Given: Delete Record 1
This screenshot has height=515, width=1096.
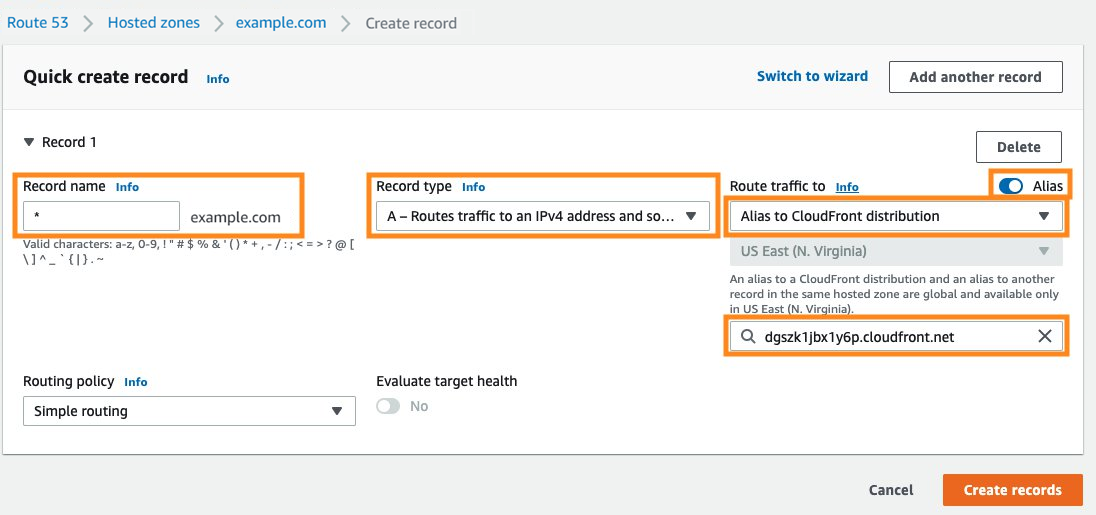Looking at the screenshot, I should tap(1018, 147).
